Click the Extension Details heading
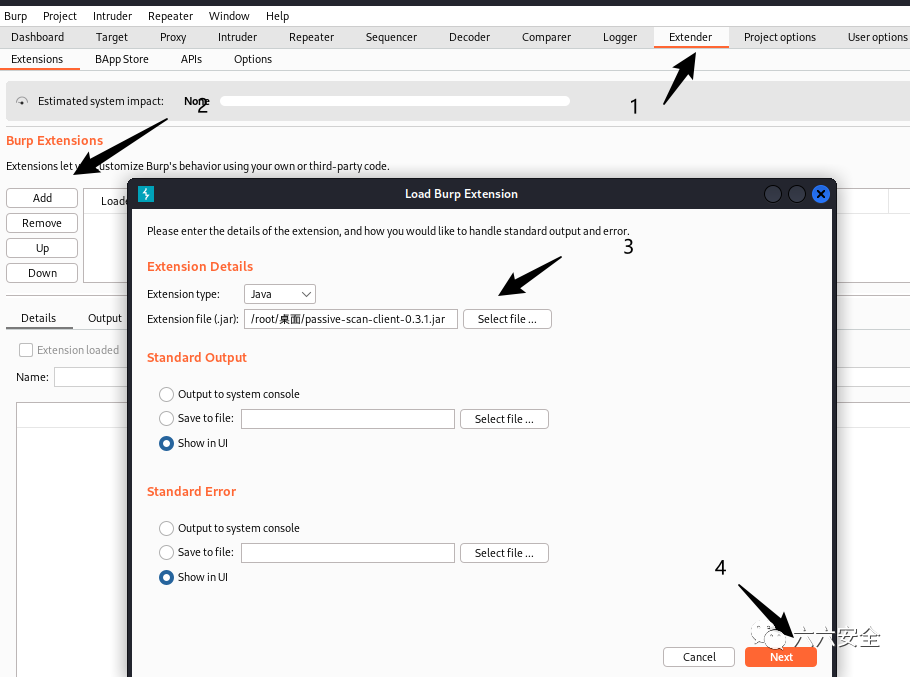 coord(200,266)
